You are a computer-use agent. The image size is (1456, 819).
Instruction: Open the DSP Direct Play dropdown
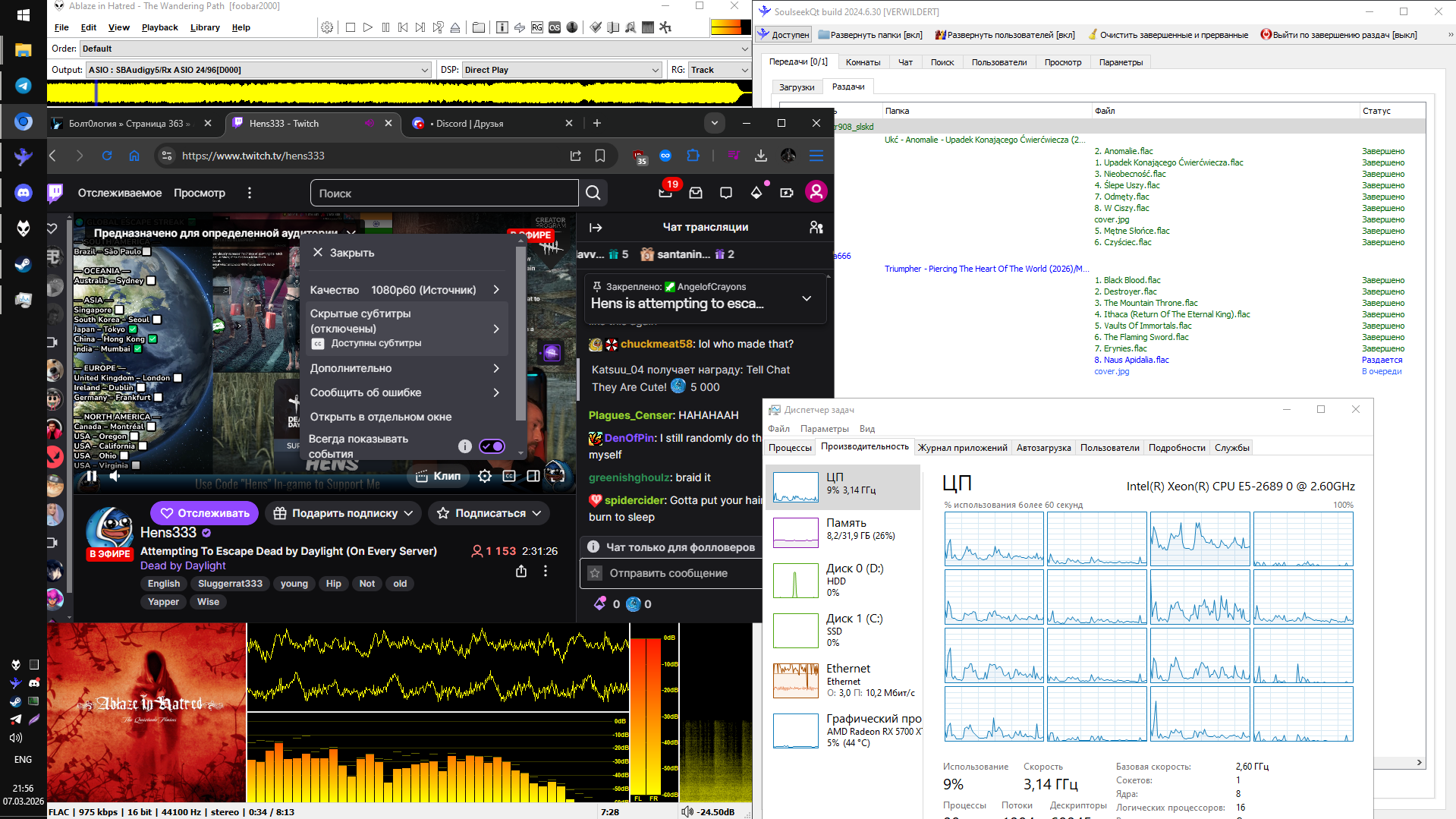[561, 70]
